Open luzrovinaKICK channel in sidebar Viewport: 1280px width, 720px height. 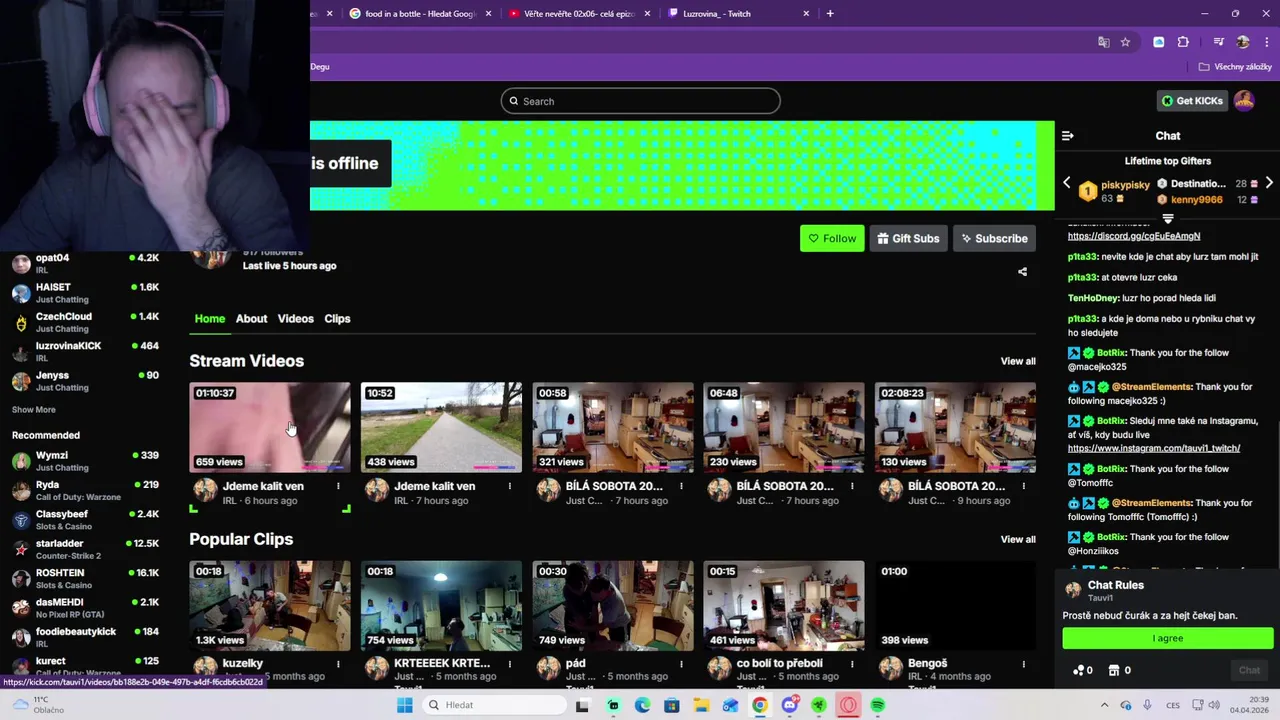[85, 351]
